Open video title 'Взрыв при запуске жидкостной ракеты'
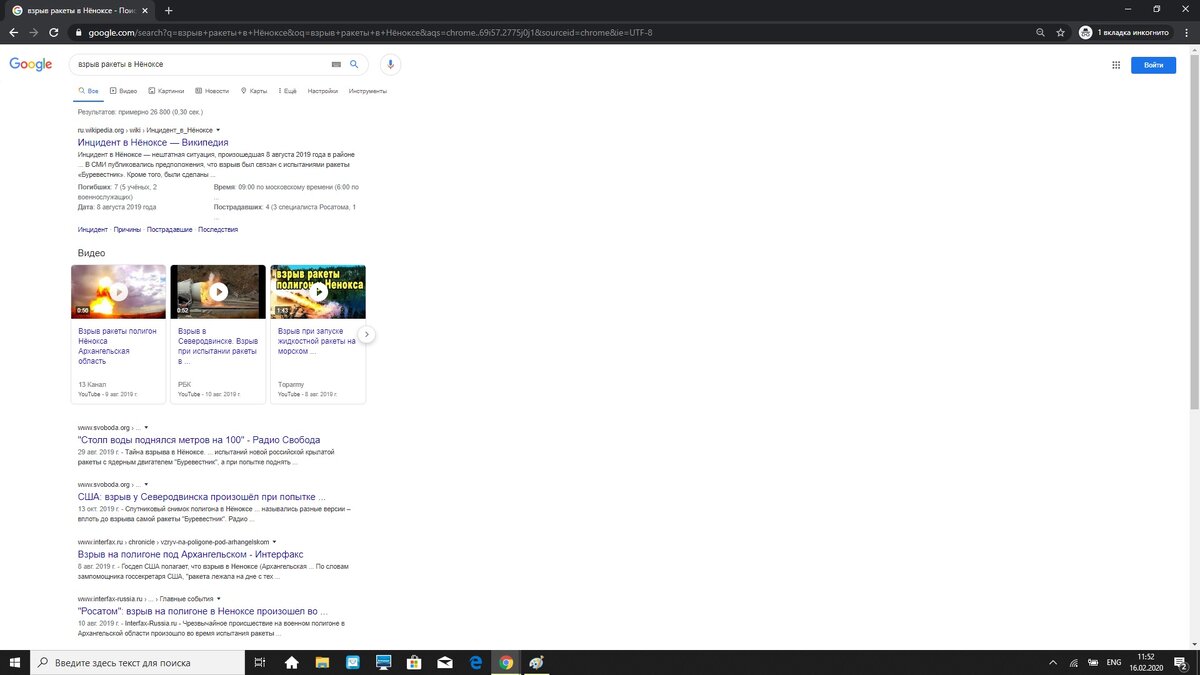Image resolution: width=1200 pixels, height=675 pixels. [x=317, y=341]
